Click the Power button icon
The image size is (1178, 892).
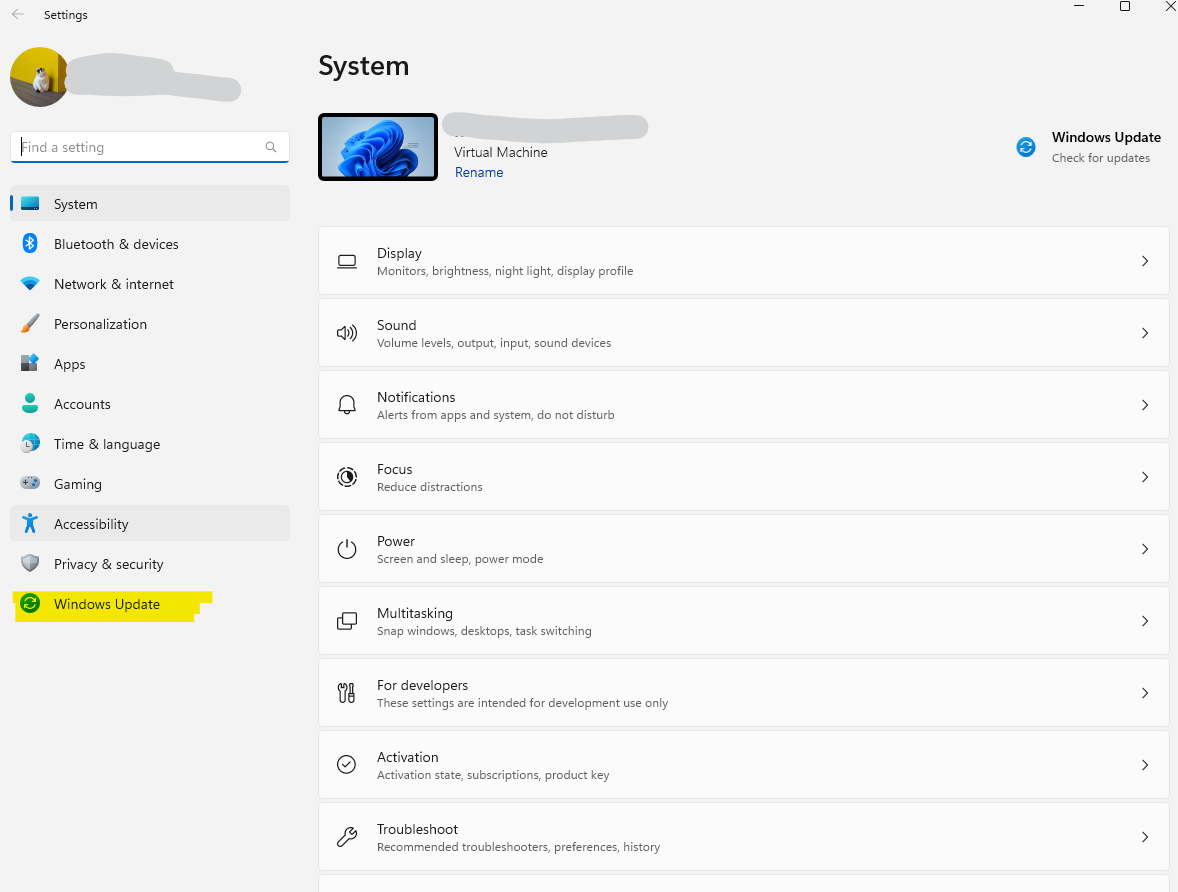point(347,549)
